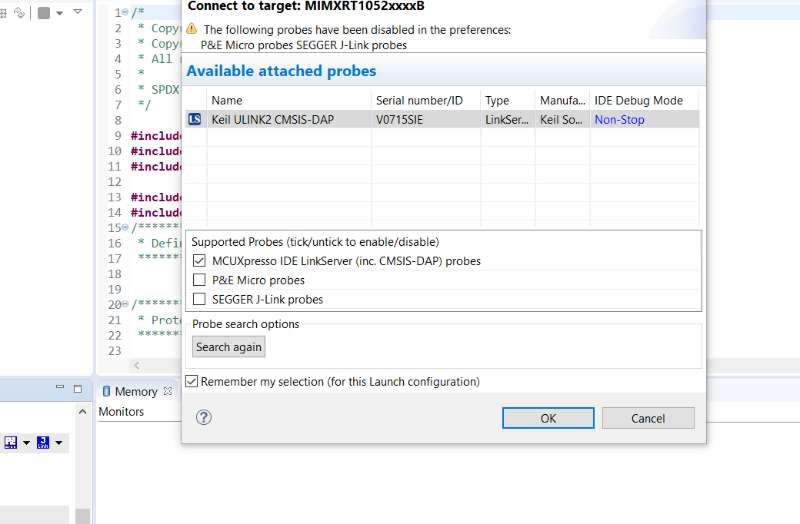Open dropdown arrow beside the gray stop icon
Screen dimensions: 800x524
pos(59,14)
